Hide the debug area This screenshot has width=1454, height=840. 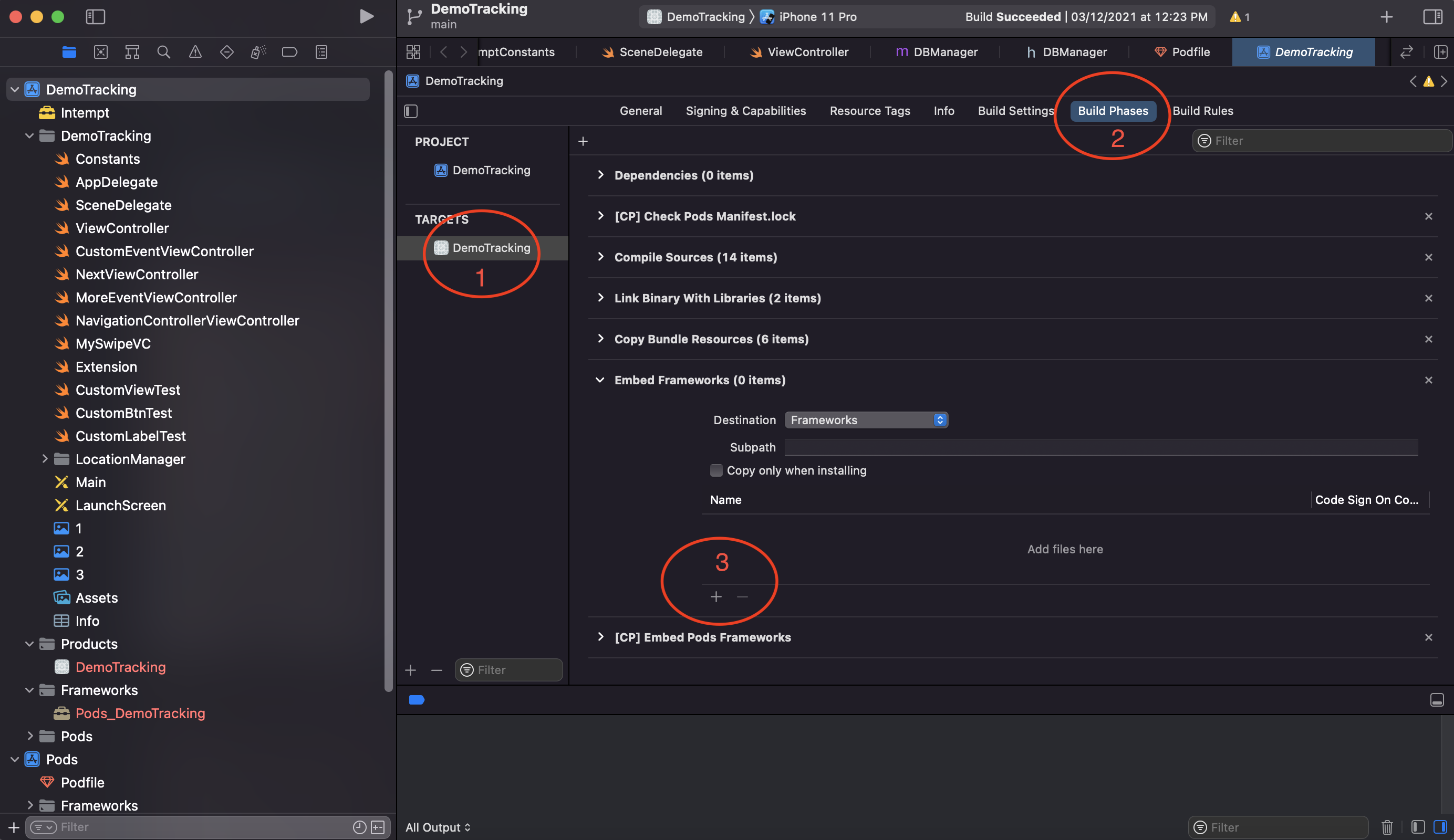click(1437, 700)
